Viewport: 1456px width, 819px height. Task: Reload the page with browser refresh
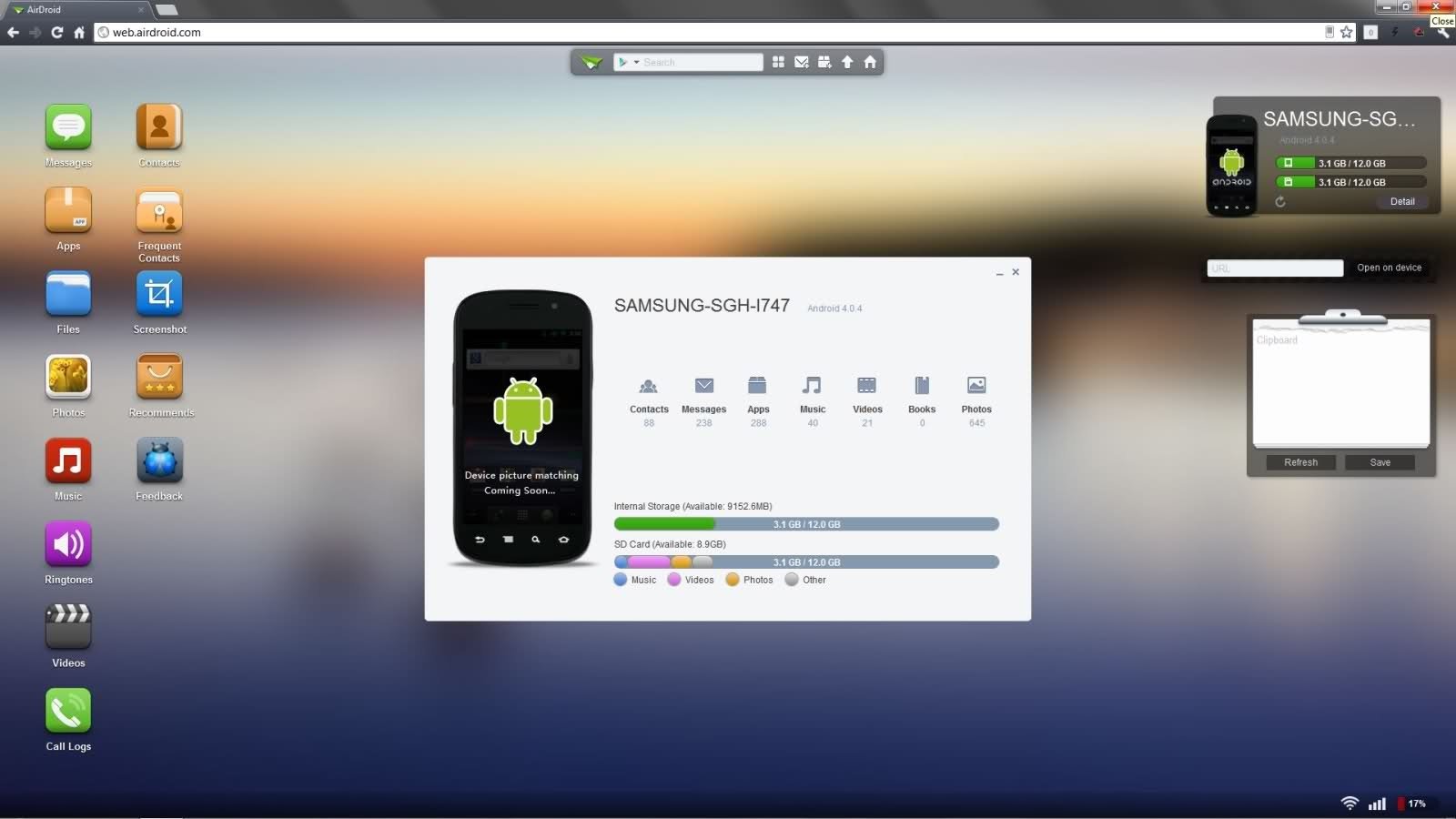tap(56, 32)
